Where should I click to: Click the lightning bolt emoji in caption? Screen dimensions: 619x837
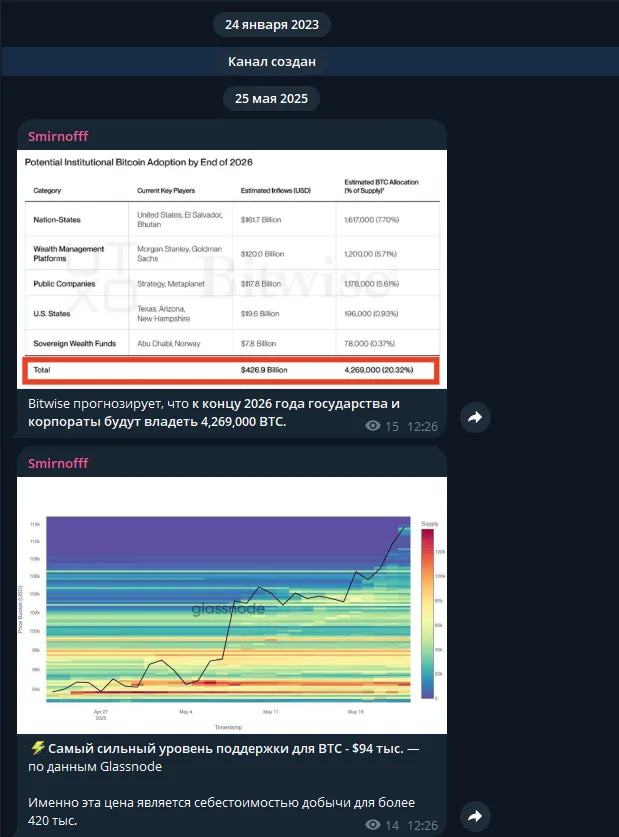coord(37,748)
